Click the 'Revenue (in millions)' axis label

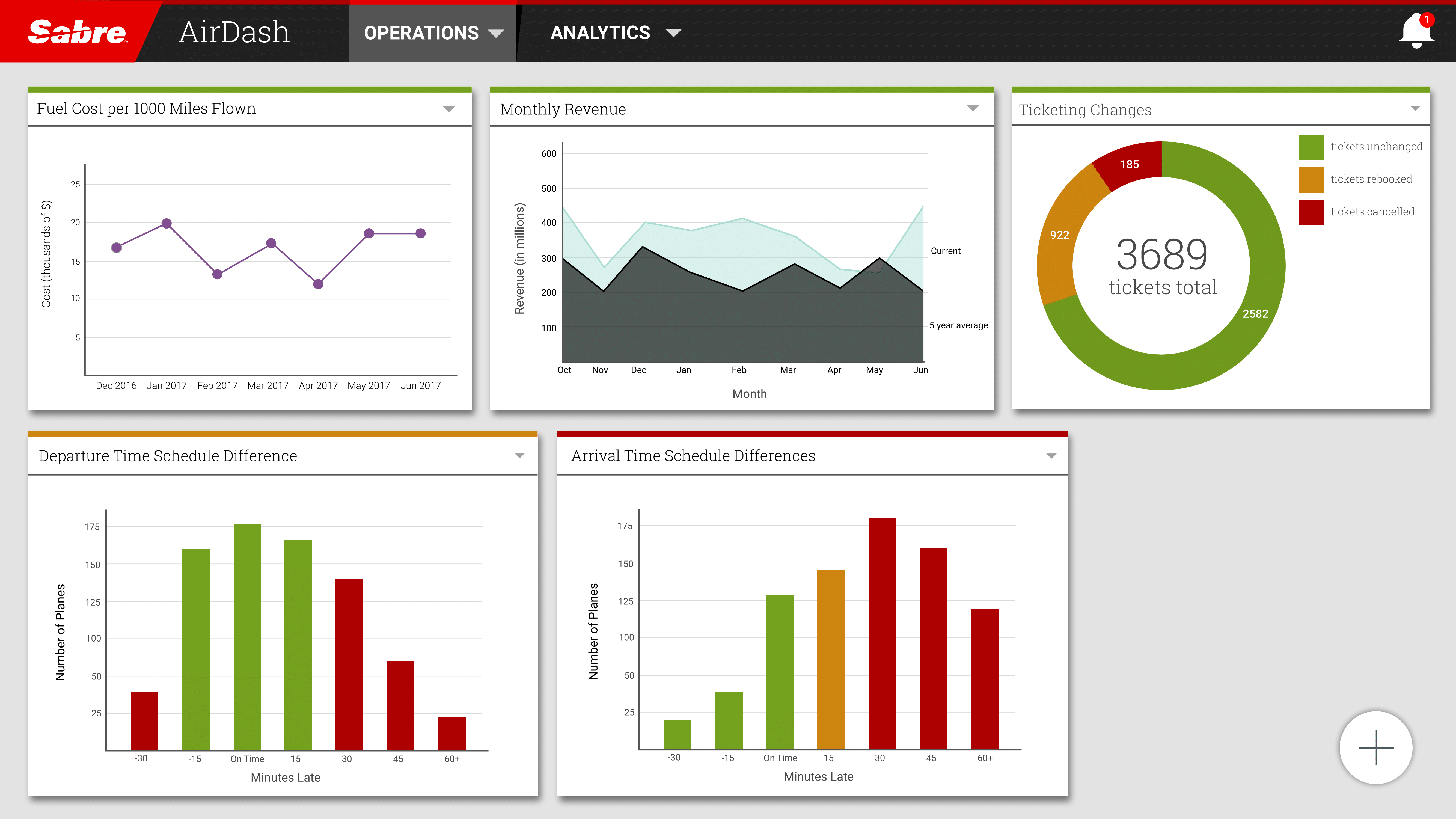tap(519, 258)
